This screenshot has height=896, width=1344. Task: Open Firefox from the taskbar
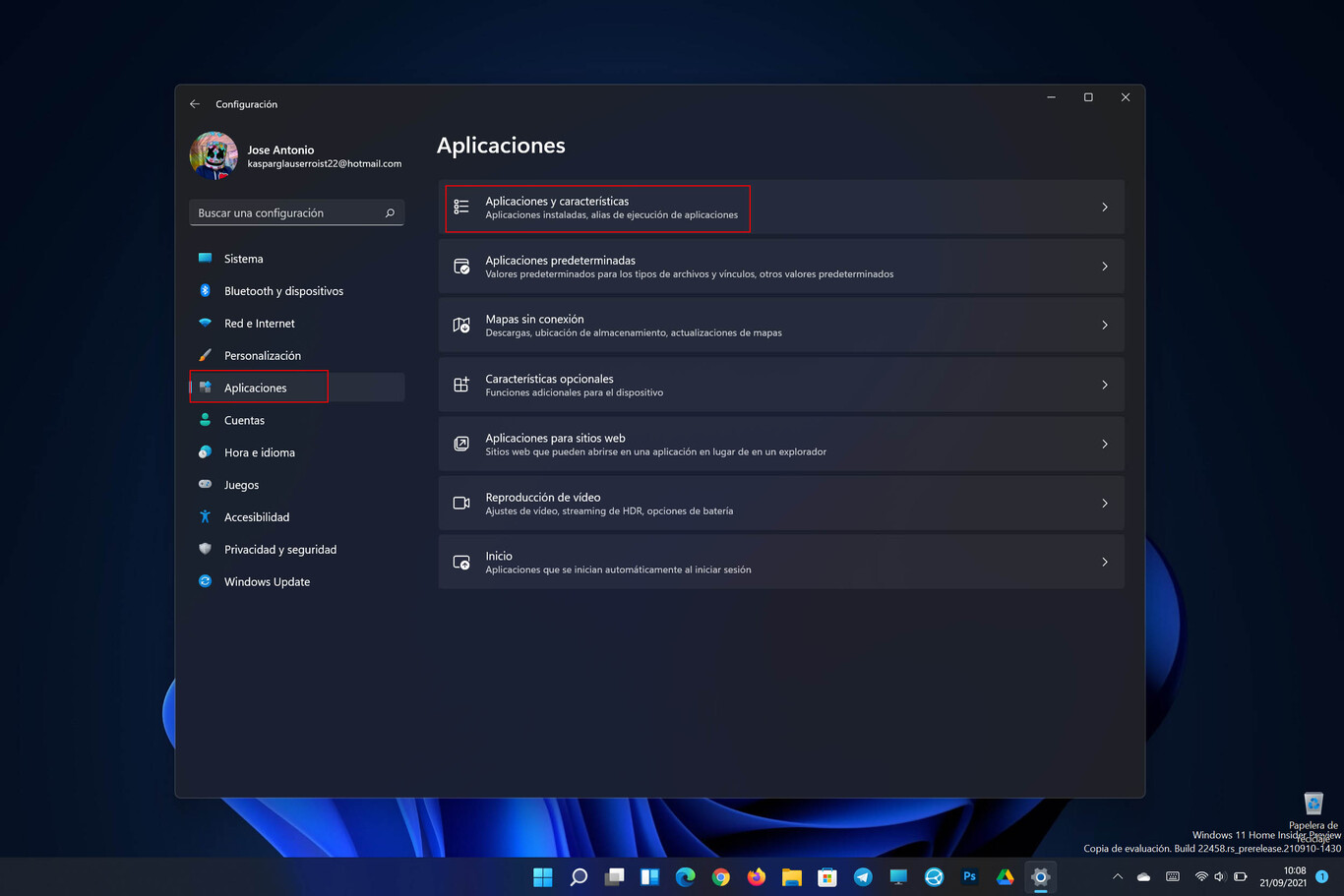pos(757,876)
